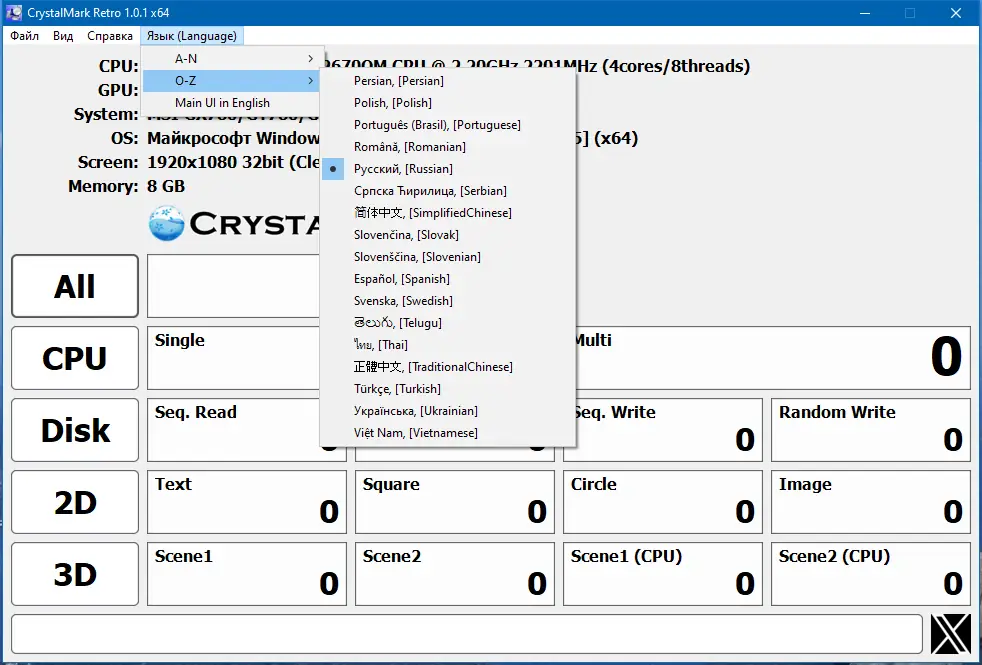This screenshot has height=665, width=982.
Task: Click the Scene2 (CPU) score box
Action: click(x=871, y=574)
